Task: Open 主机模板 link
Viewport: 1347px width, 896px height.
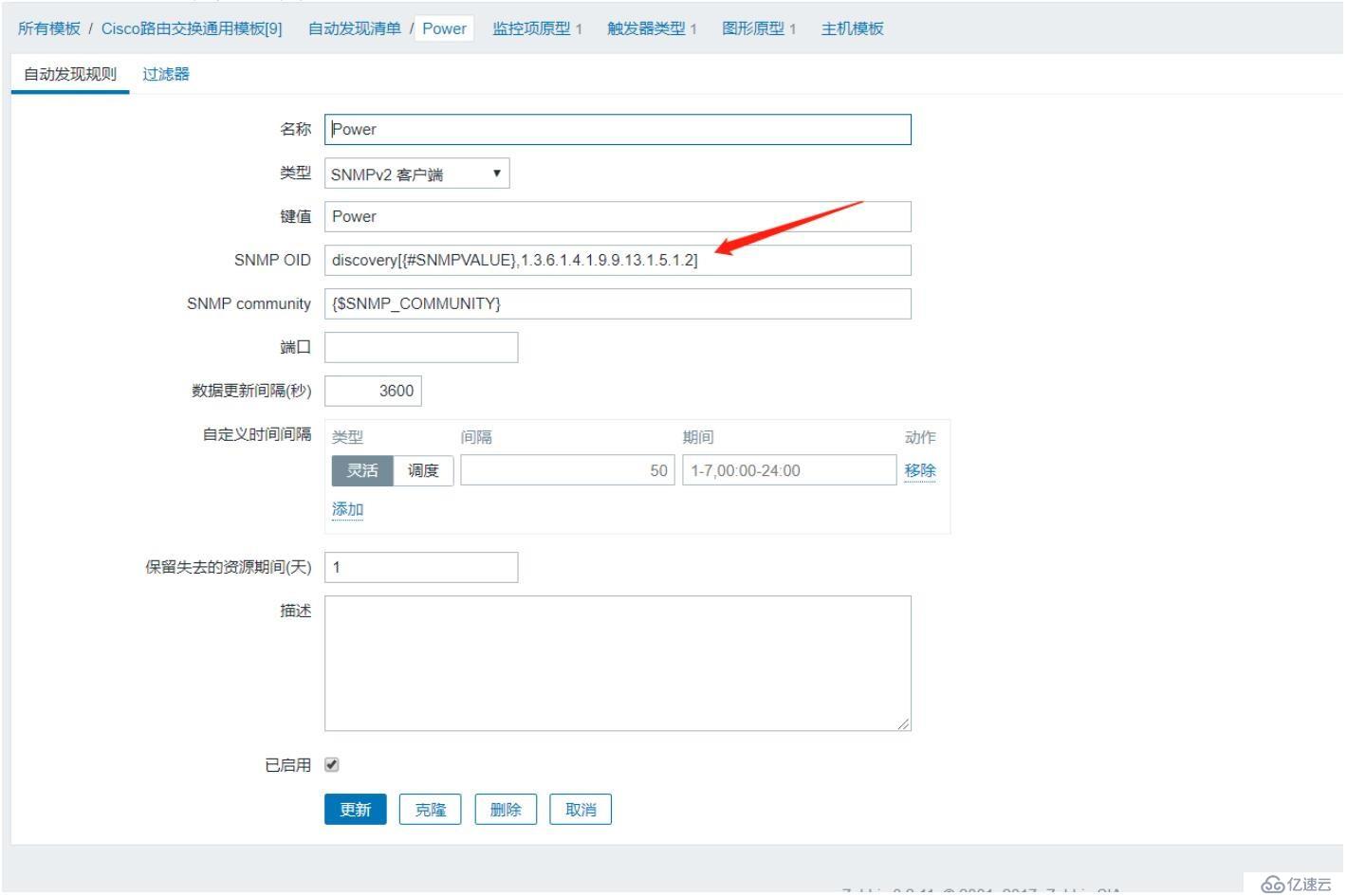Action: pos(852,28)
